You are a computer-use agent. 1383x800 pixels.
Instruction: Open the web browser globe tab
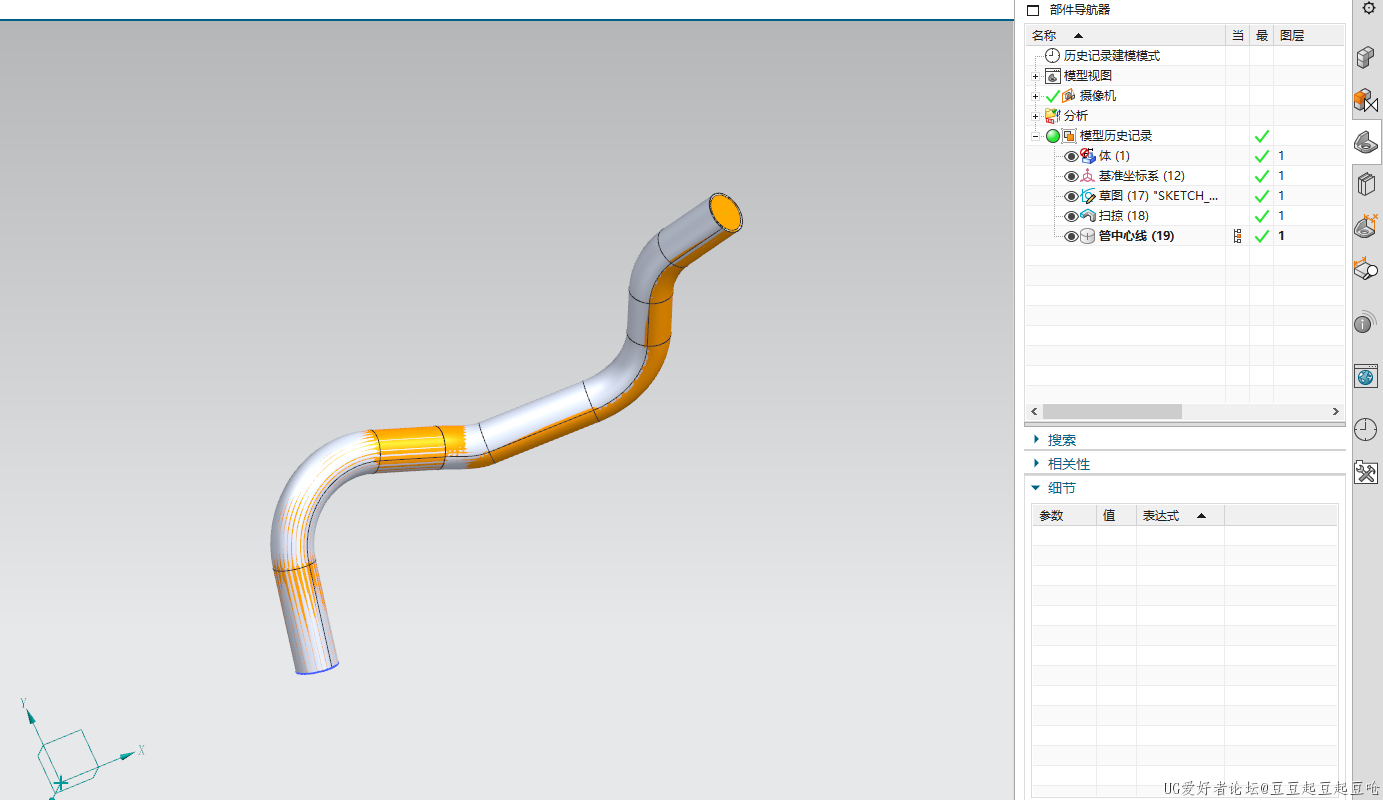tap(1366, 376)
